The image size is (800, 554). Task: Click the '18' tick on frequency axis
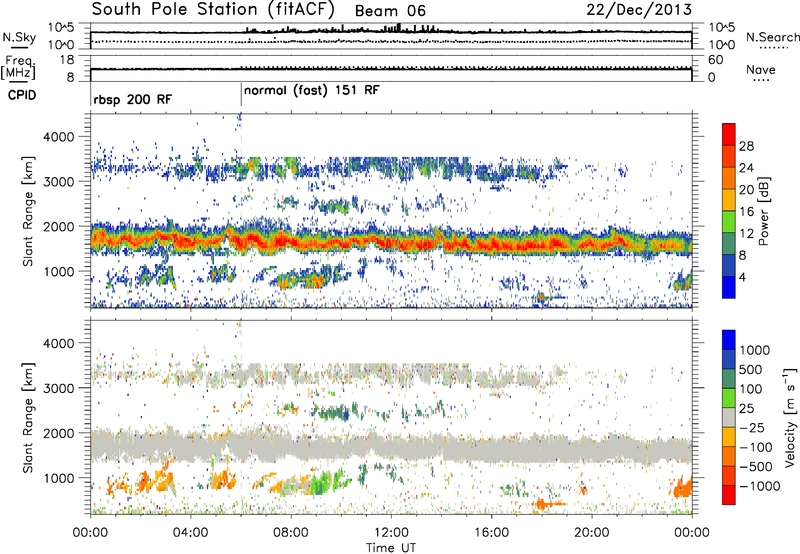pos(67,60)
